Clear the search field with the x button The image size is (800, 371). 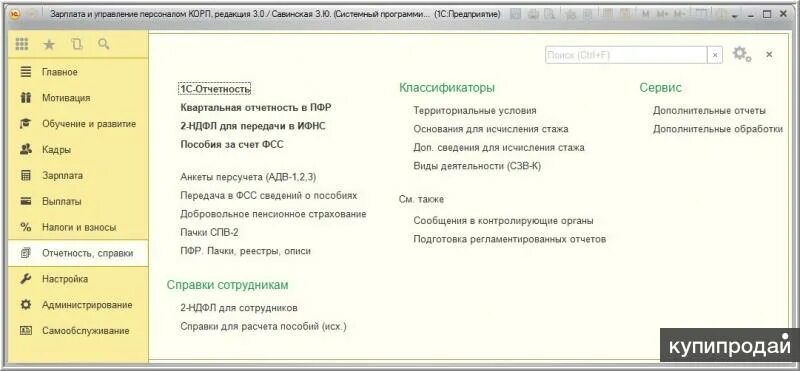tap(715, 55)
